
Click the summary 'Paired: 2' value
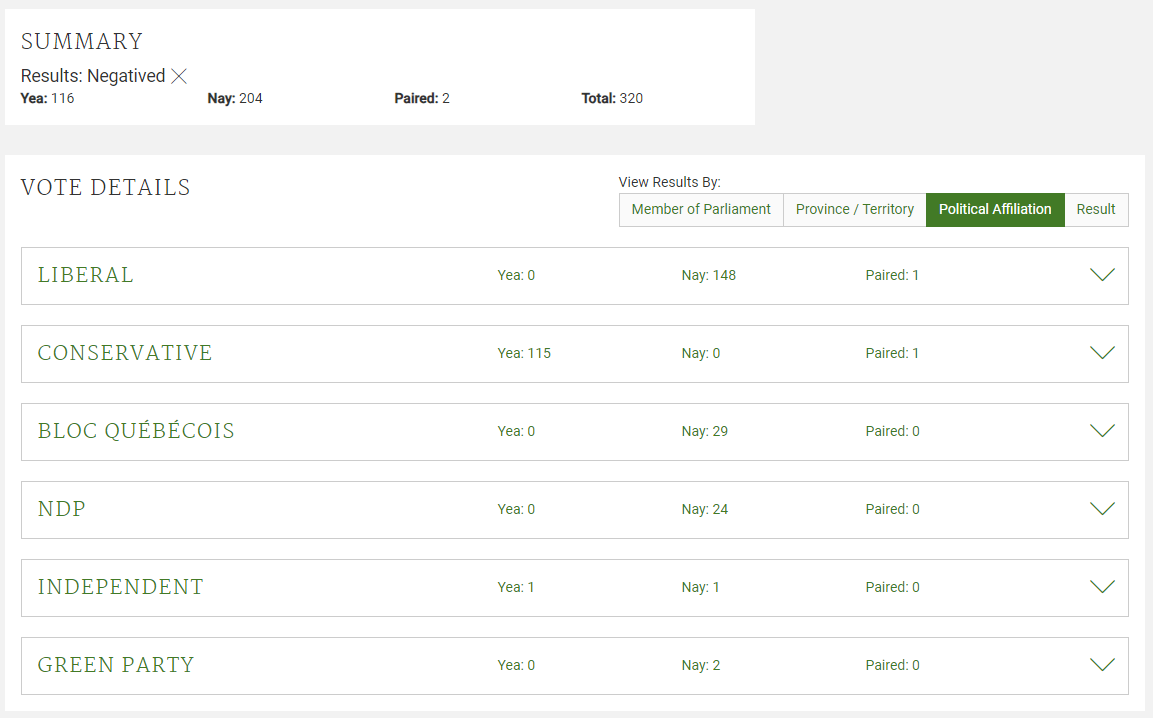[x=422, y=99]
